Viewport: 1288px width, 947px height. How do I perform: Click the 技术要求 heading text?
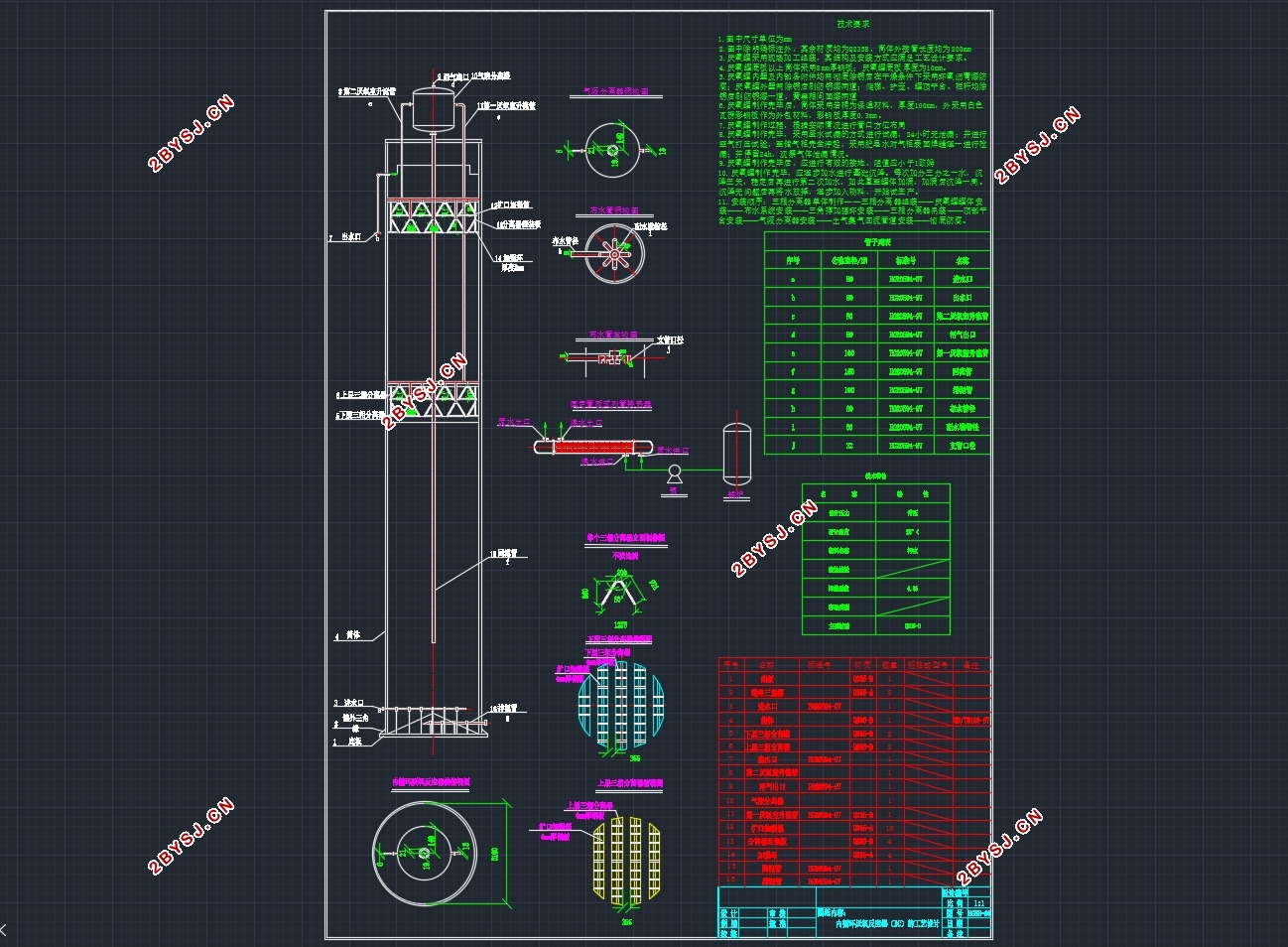point(853,24)
